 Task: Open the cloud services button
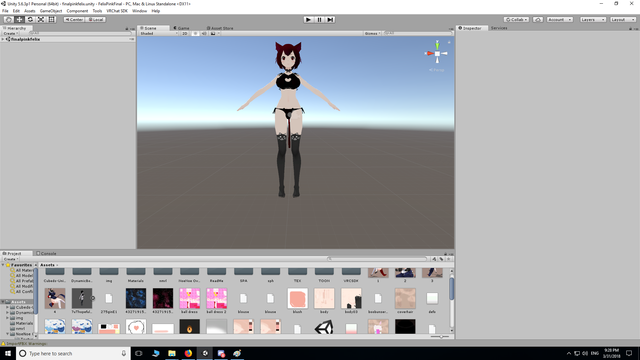538,20
